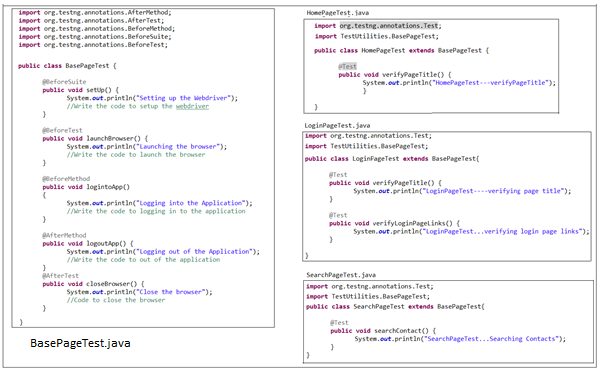
Task: Click the @AfterMethod annotation
Action: coord(64,235)
